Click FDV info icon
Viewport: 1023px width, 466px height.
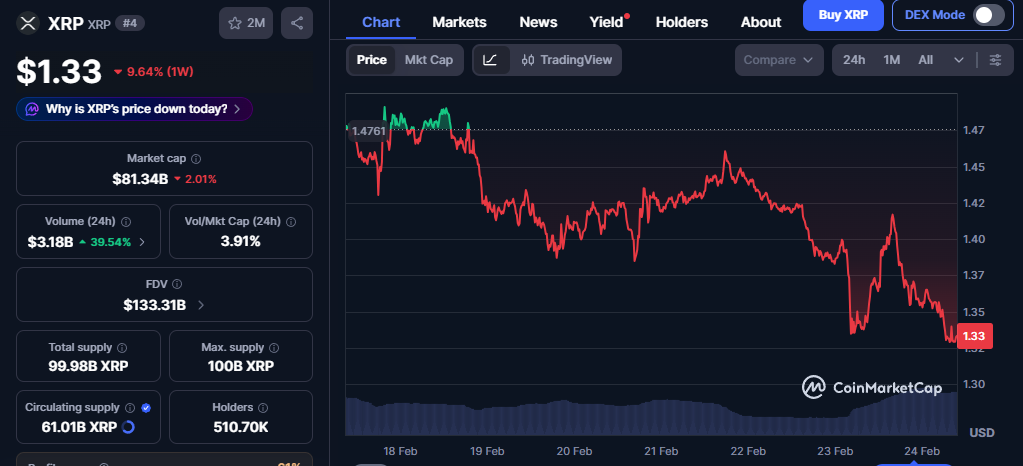tap(177, 285)
